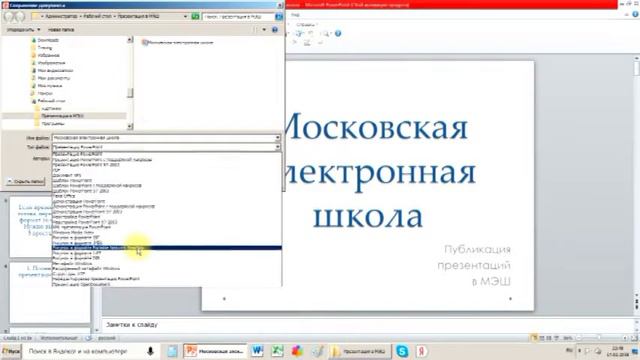Open the view options dropdown arrow in dialog toolbar
Image resolution: width=640 pixels, height=360 pixels.
pyautogui.click(x=264, y=30)
